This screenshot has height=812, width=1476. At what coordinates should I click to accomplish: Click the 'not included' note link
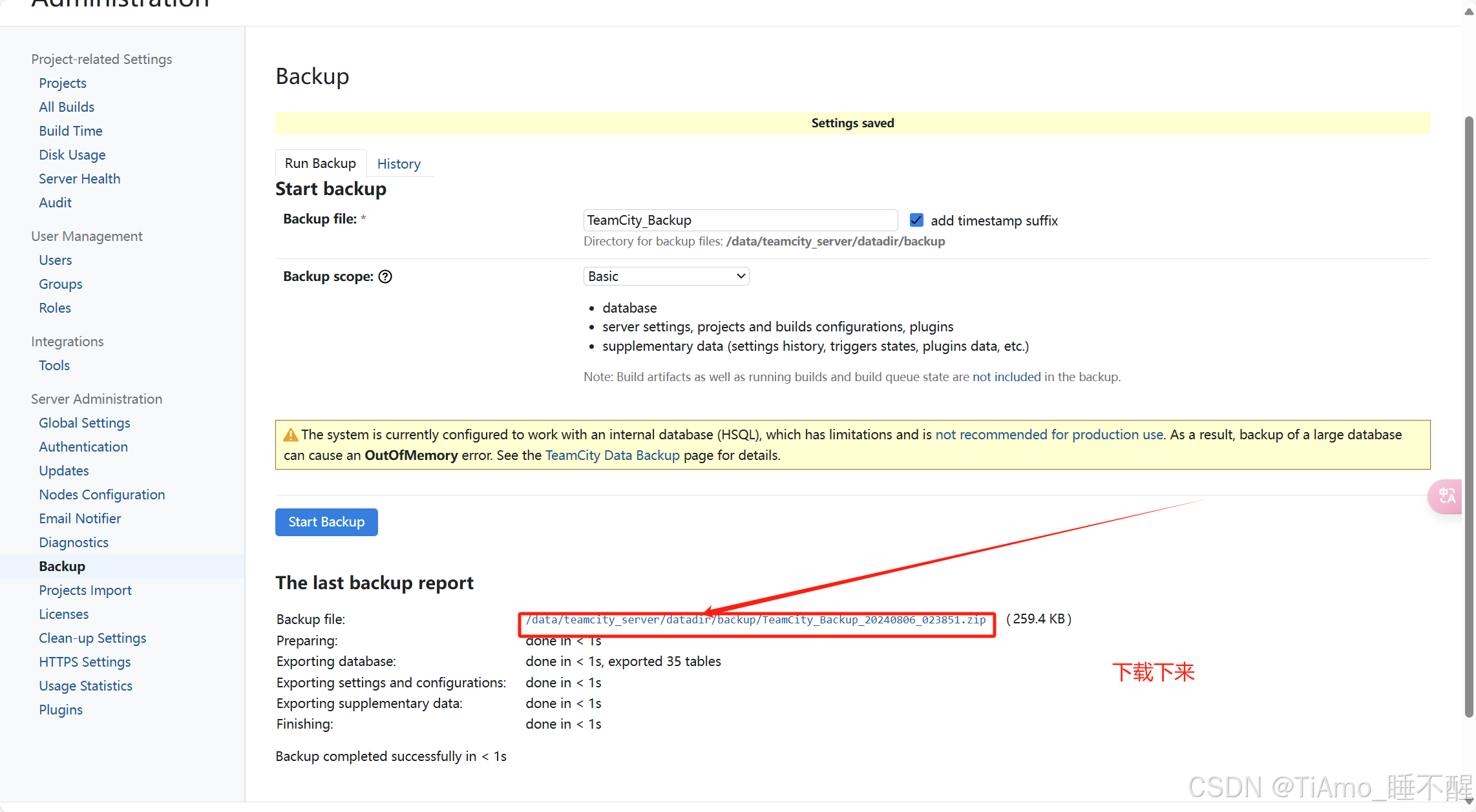[1007, 377]
